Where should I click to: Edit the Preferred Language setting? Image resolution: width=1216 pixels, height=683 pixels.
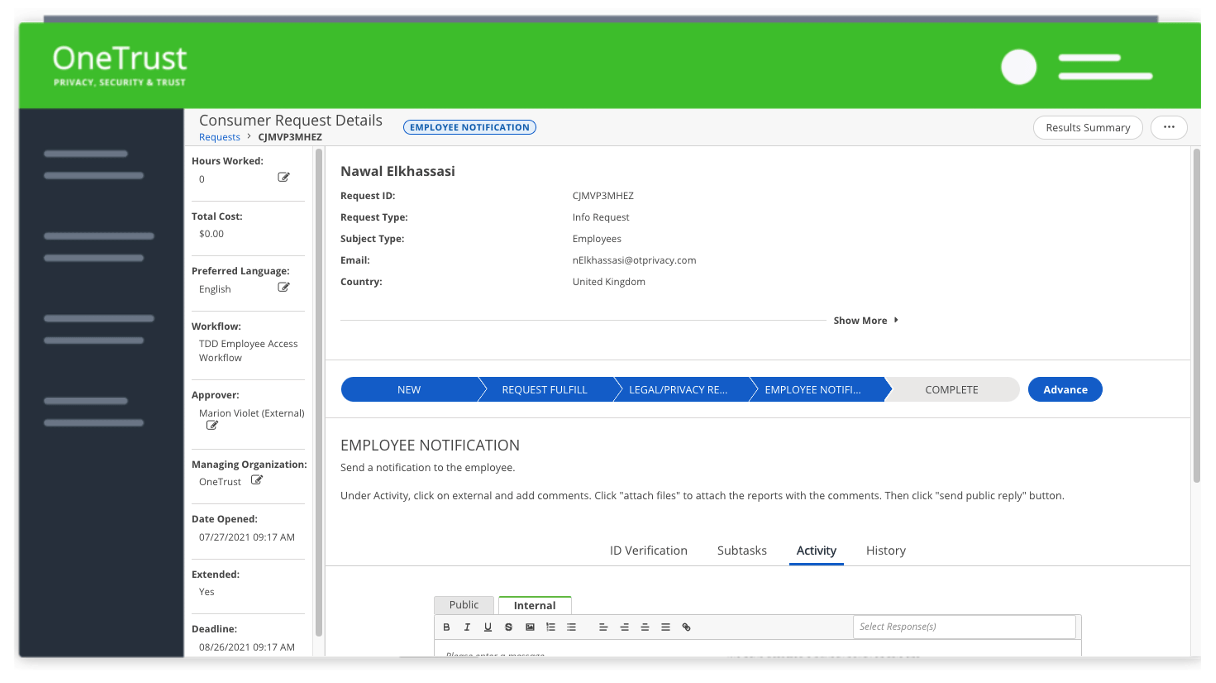pyautogui.click(x=284, y=287)
